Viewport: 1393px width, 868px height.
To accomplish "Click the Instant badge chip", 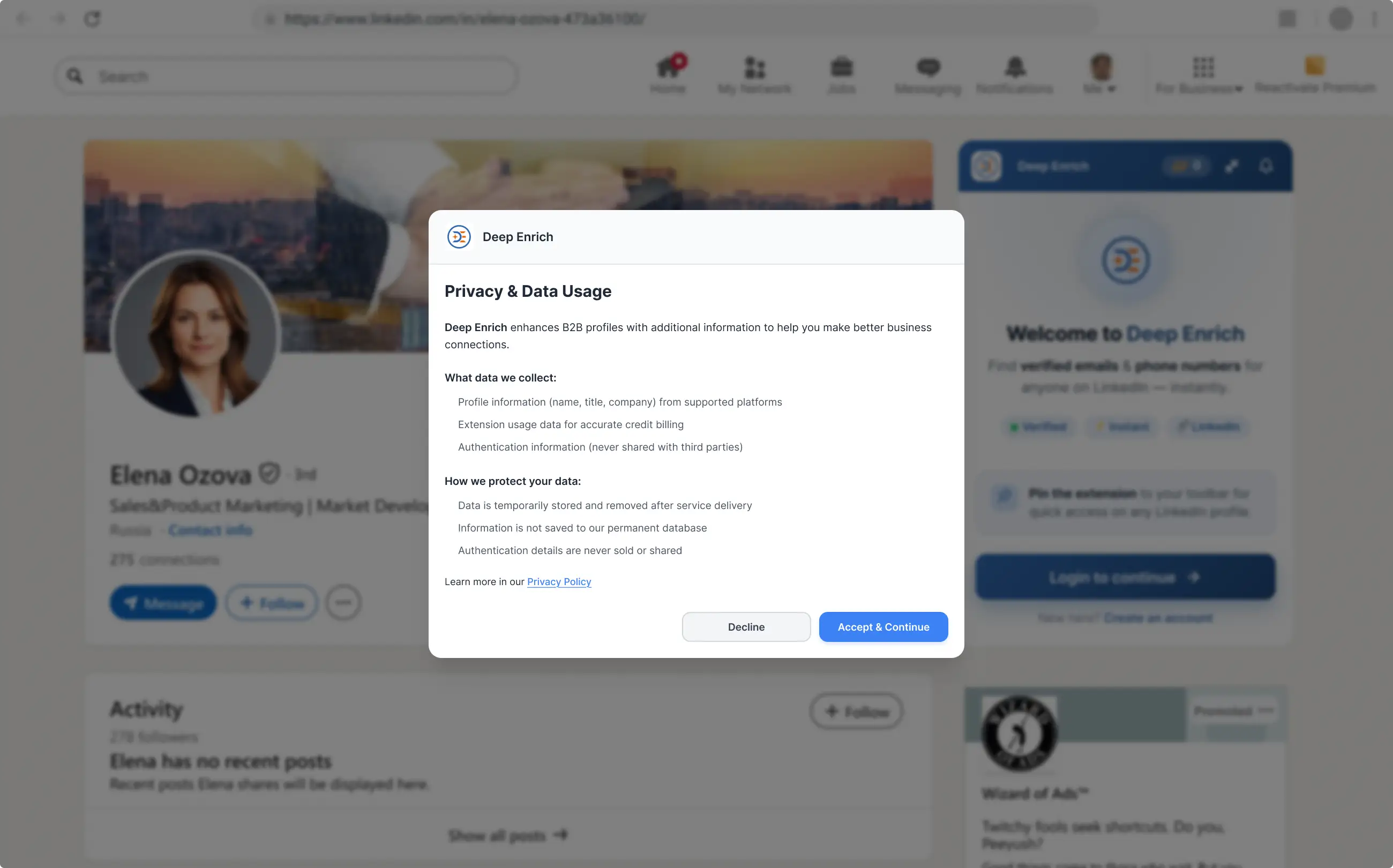I will pyautogui.click(x=1122, y=426).
